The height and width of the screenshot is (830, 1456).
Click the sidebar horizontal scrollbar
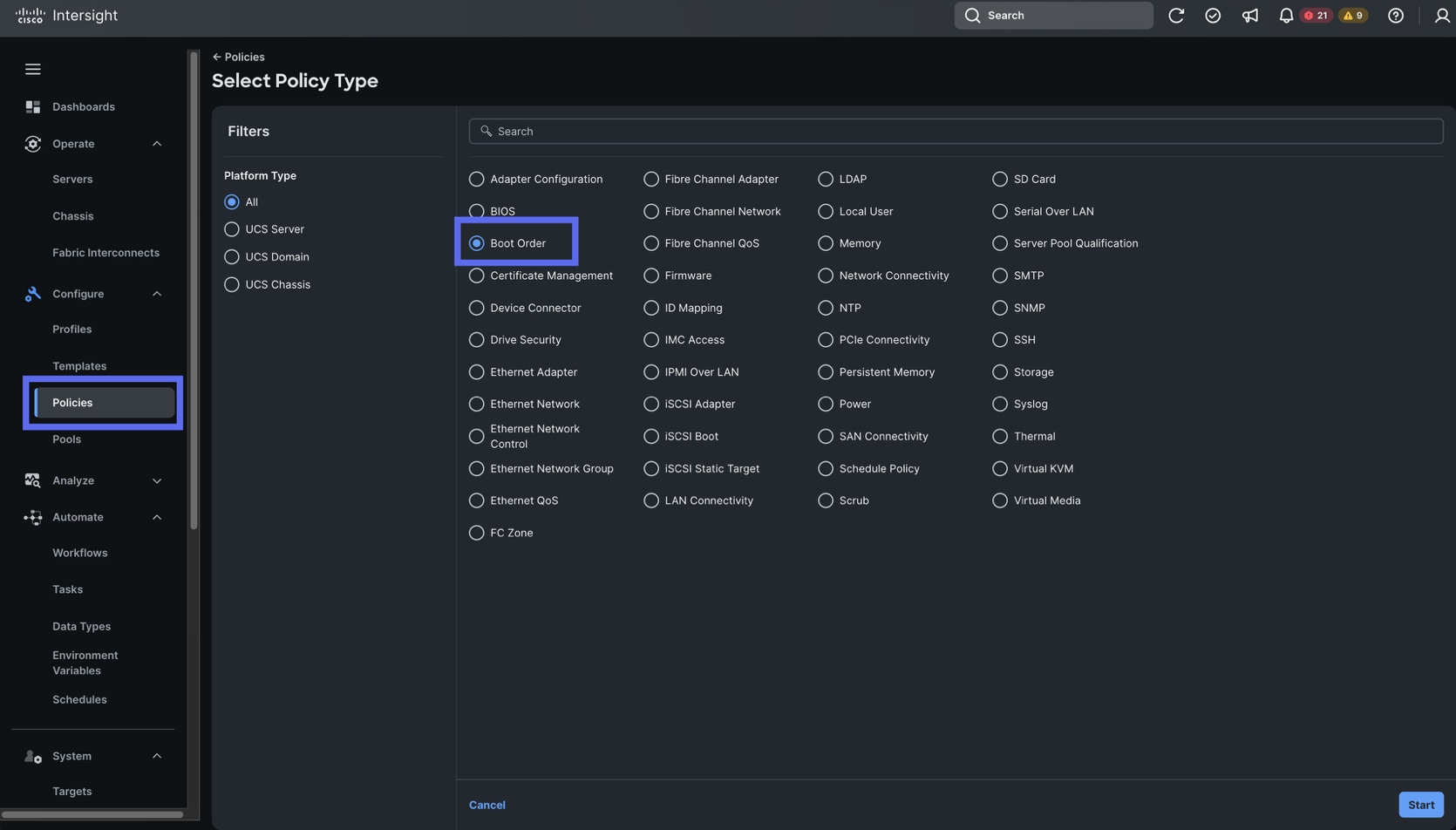tap(92, 814)
